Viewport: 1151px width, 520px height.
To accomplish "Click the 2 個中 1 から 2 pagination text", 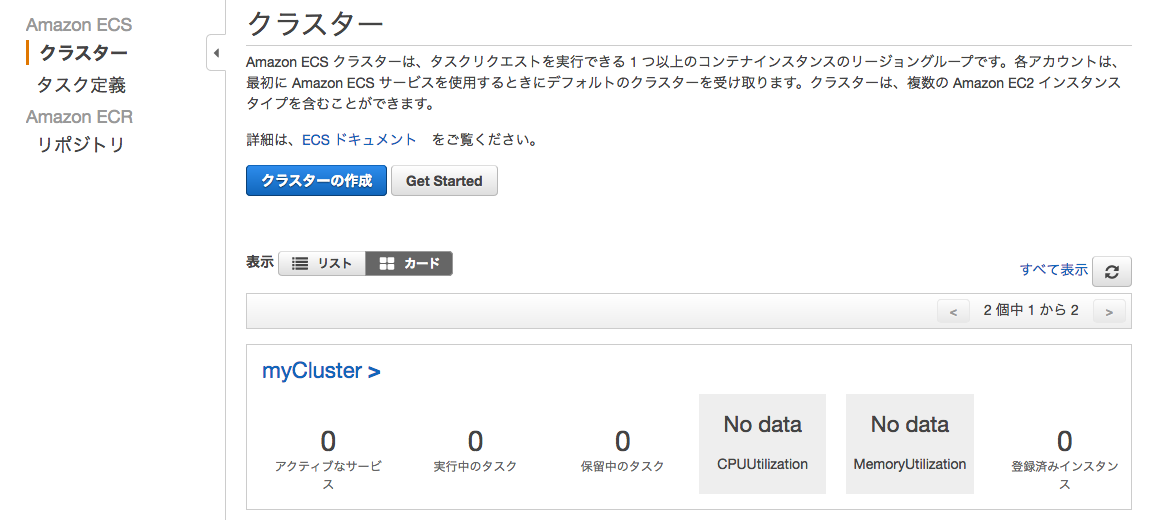I will [1031, 311].
